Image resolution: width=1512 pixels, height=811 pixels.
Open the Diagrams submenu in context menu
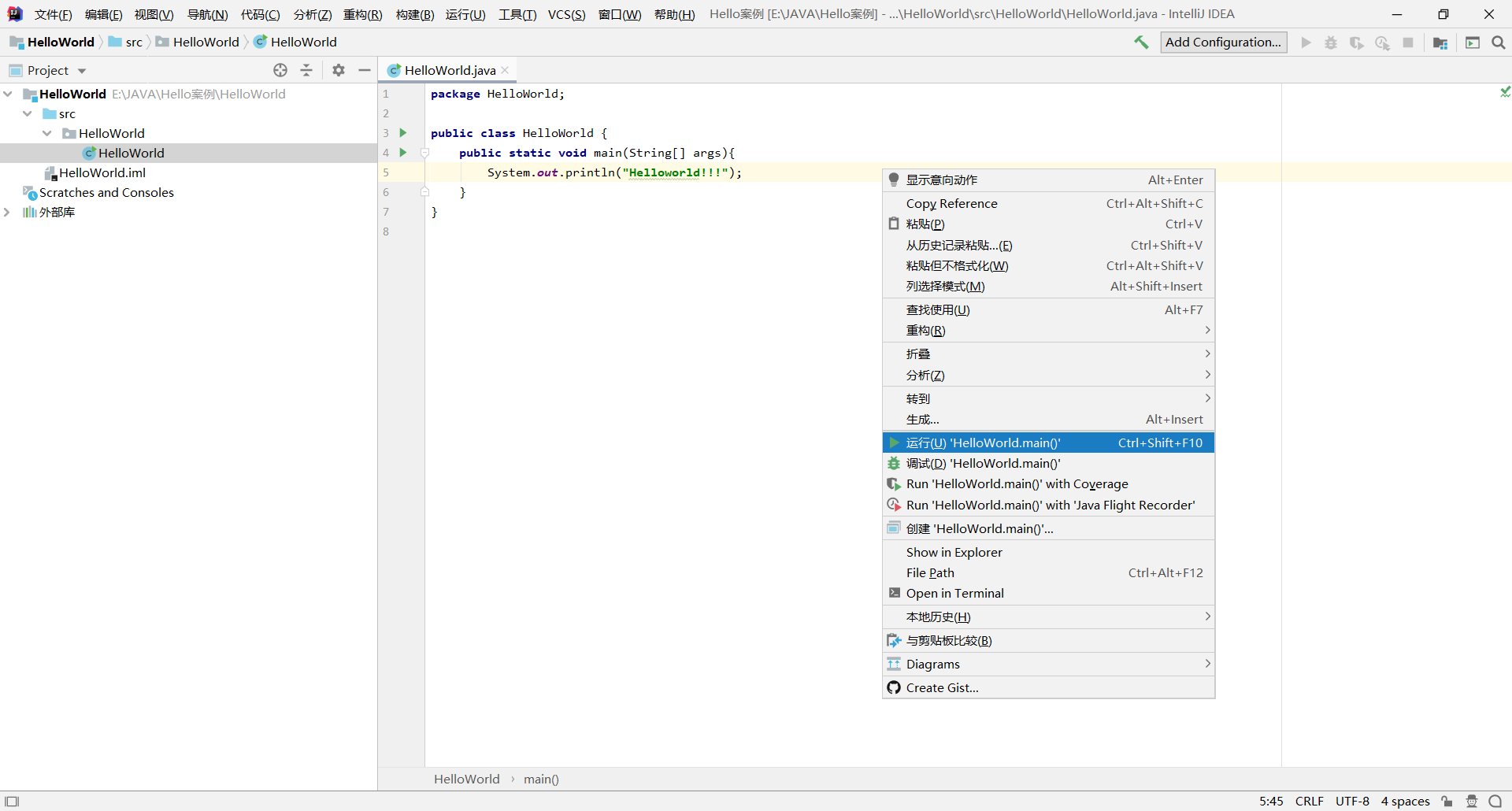pyautogui.click(x=1049, y=665)
